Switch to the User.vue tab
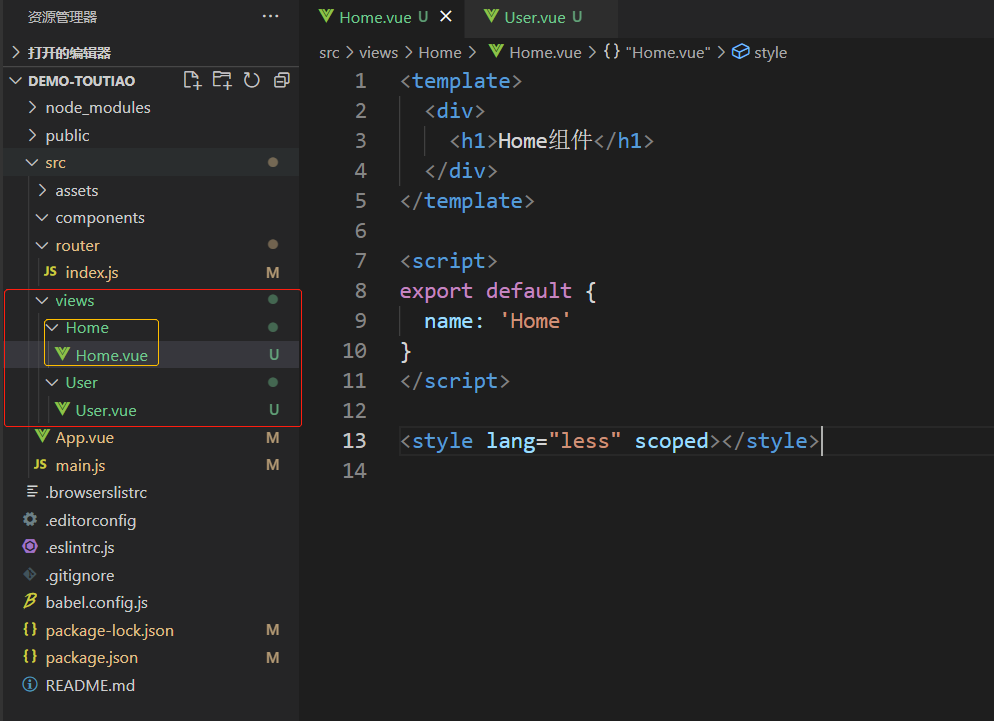 point(532,17)
